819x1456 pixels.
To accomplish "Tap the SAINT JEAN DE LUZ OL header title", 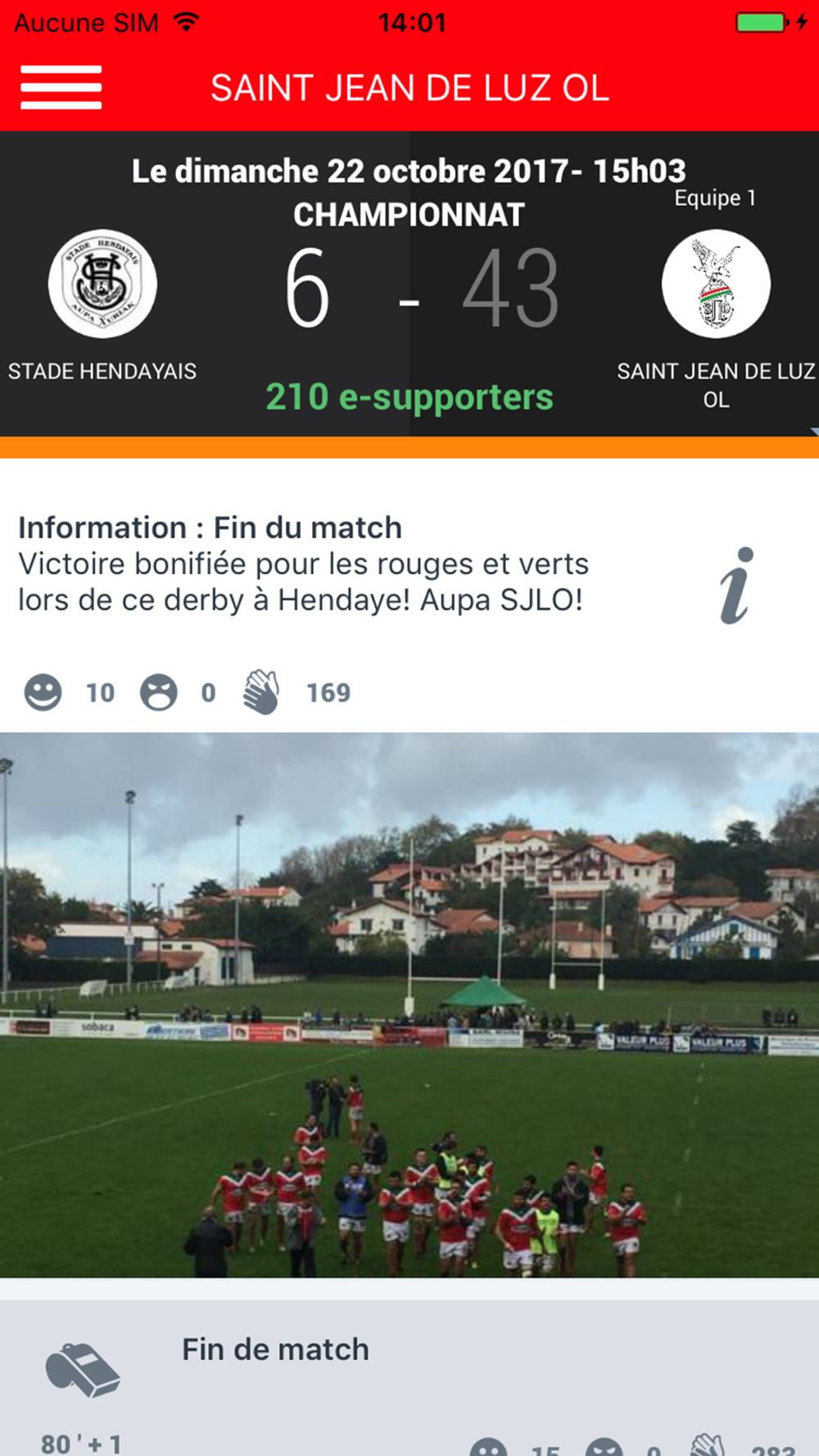I will click(409, 88).
